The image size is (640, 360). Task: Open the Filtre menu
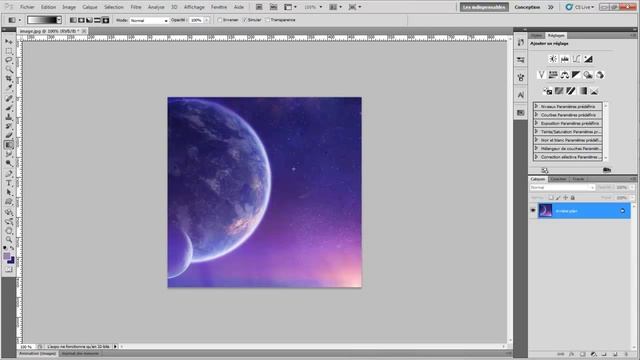click(136, 7)
